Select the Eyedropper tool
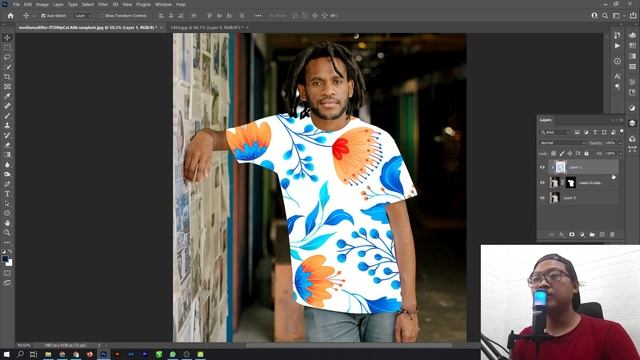The height and width of the screenshot is (360, 640). tap(7, 96)
